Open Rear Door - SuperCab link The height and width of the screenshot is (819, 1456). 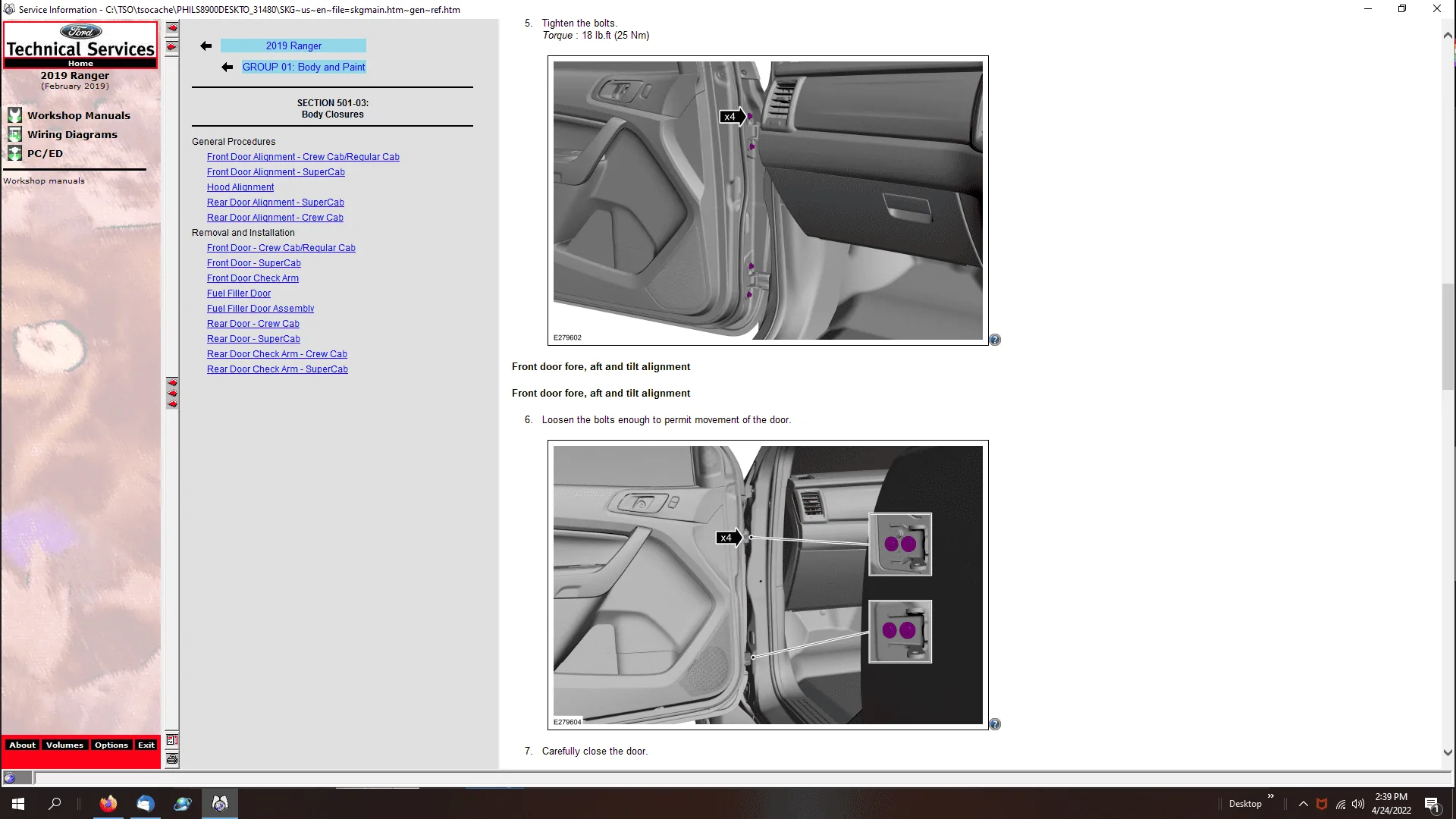point(253,339)
